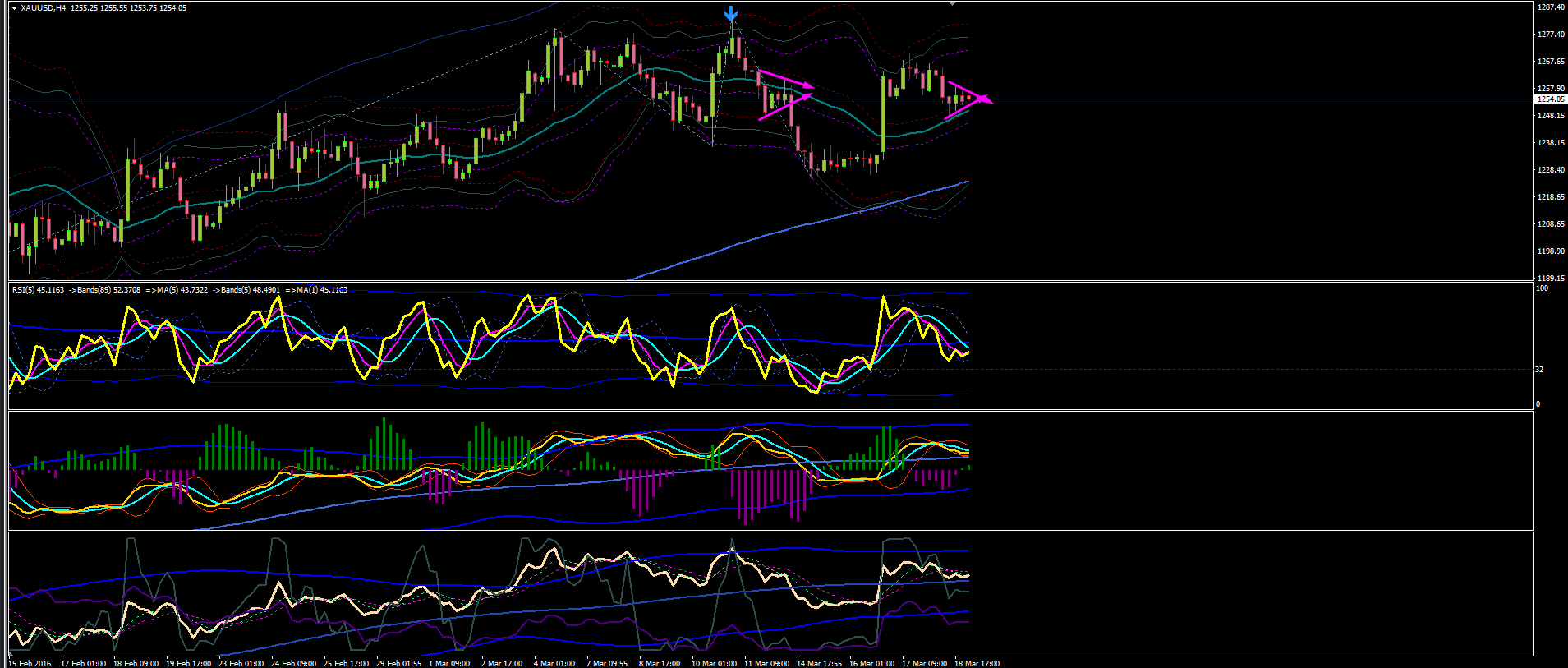Click the 1277.40 price scale label

pyautogui.click(x=1551, y=35)
